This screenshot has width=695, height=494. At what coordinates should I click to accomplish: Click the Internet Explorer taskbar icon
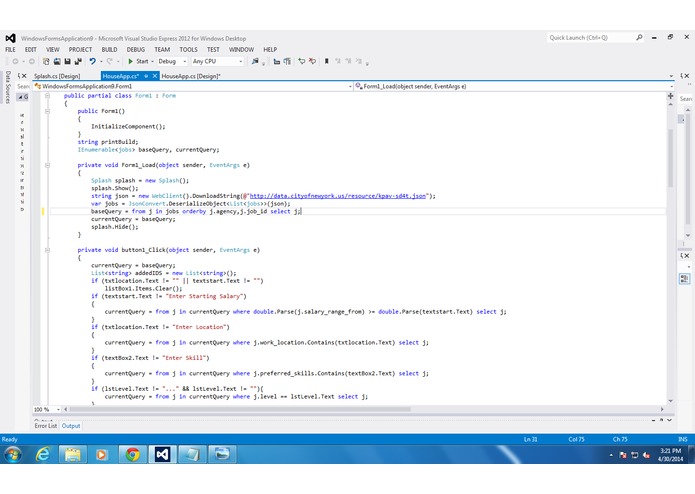[x=43, y=454]
